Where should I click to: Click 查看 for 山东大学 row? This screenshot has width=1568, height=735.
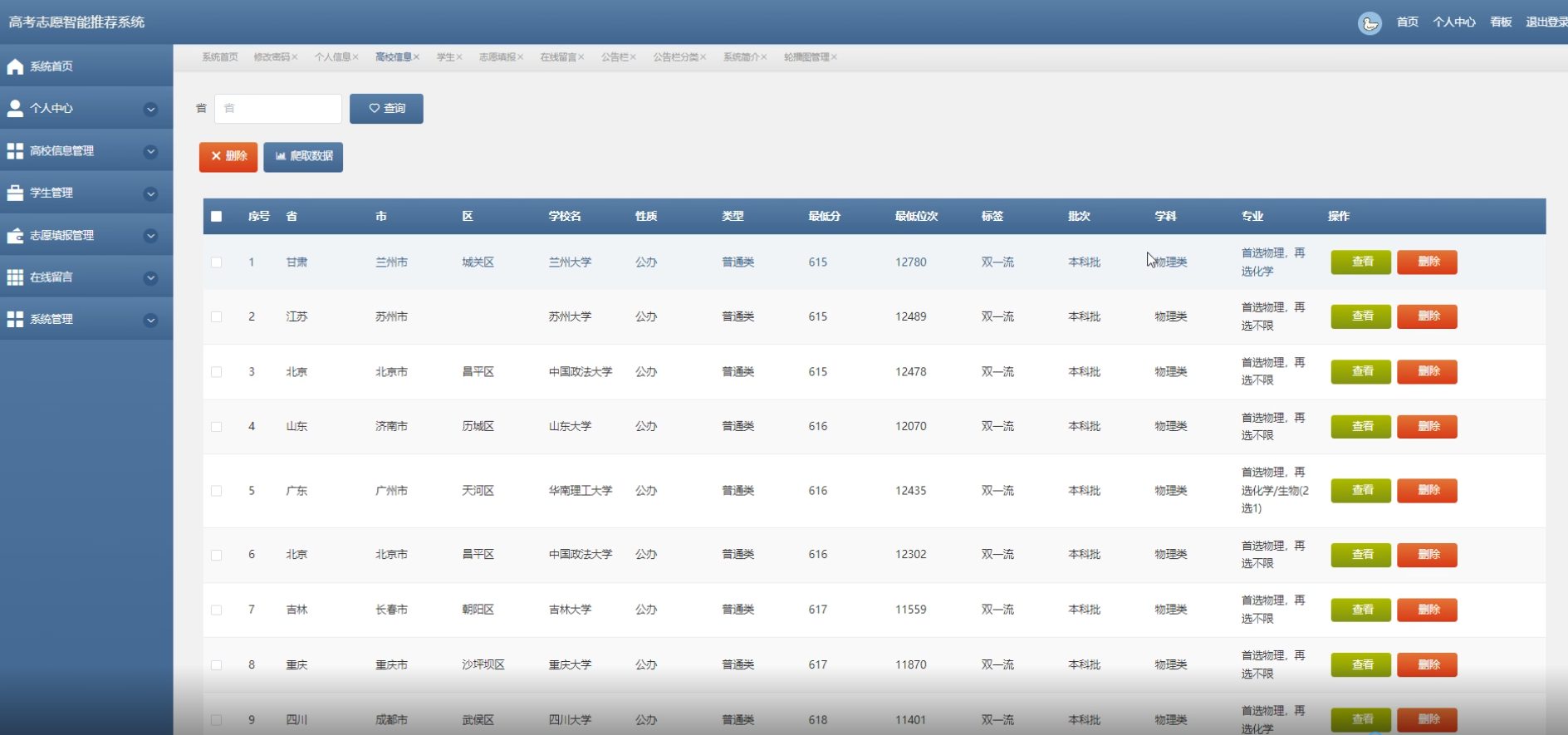click(x=1361, y=427)
